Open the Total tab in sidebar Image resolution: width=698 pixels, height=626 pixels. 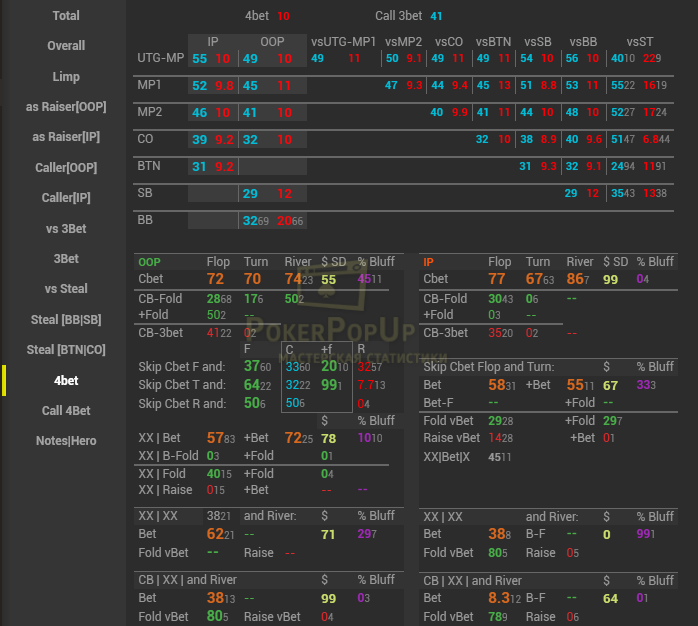[66, 16]
